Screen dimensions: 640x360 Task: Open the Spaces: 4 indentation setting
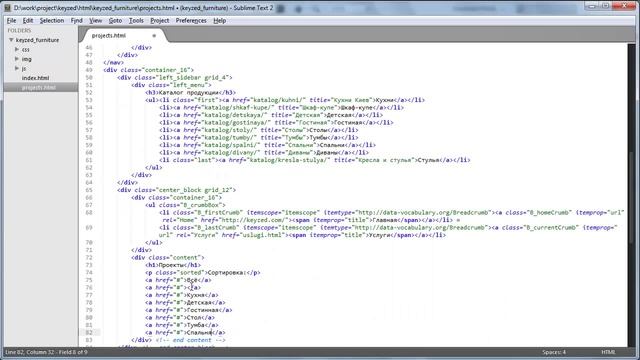click(x=554, y=352)
